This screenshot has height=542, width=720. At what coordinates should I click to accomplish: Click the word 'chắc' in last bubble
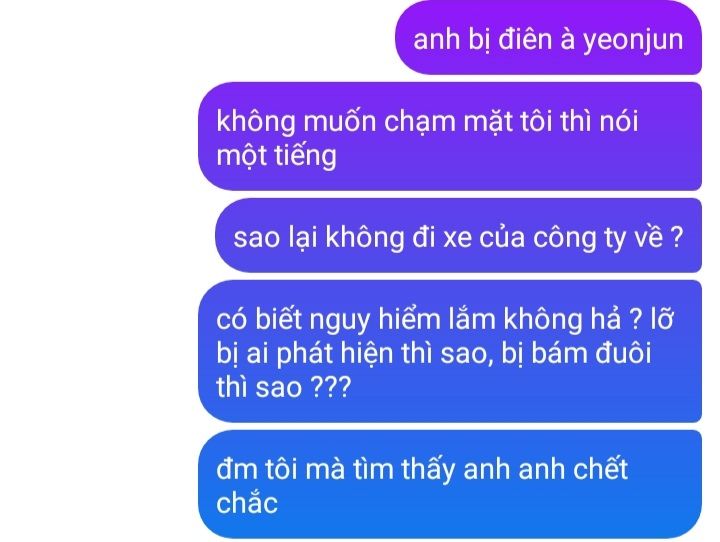point(247,502)
